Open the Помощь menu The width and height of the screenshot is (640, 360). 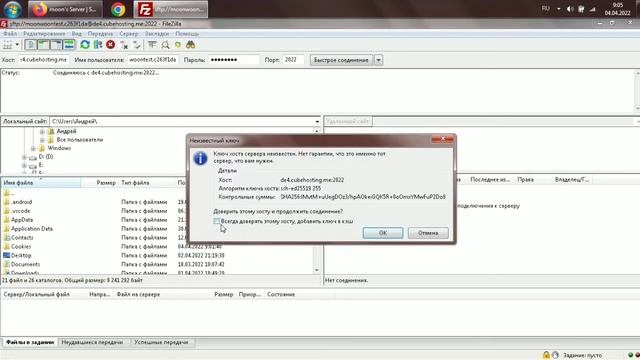187,33
